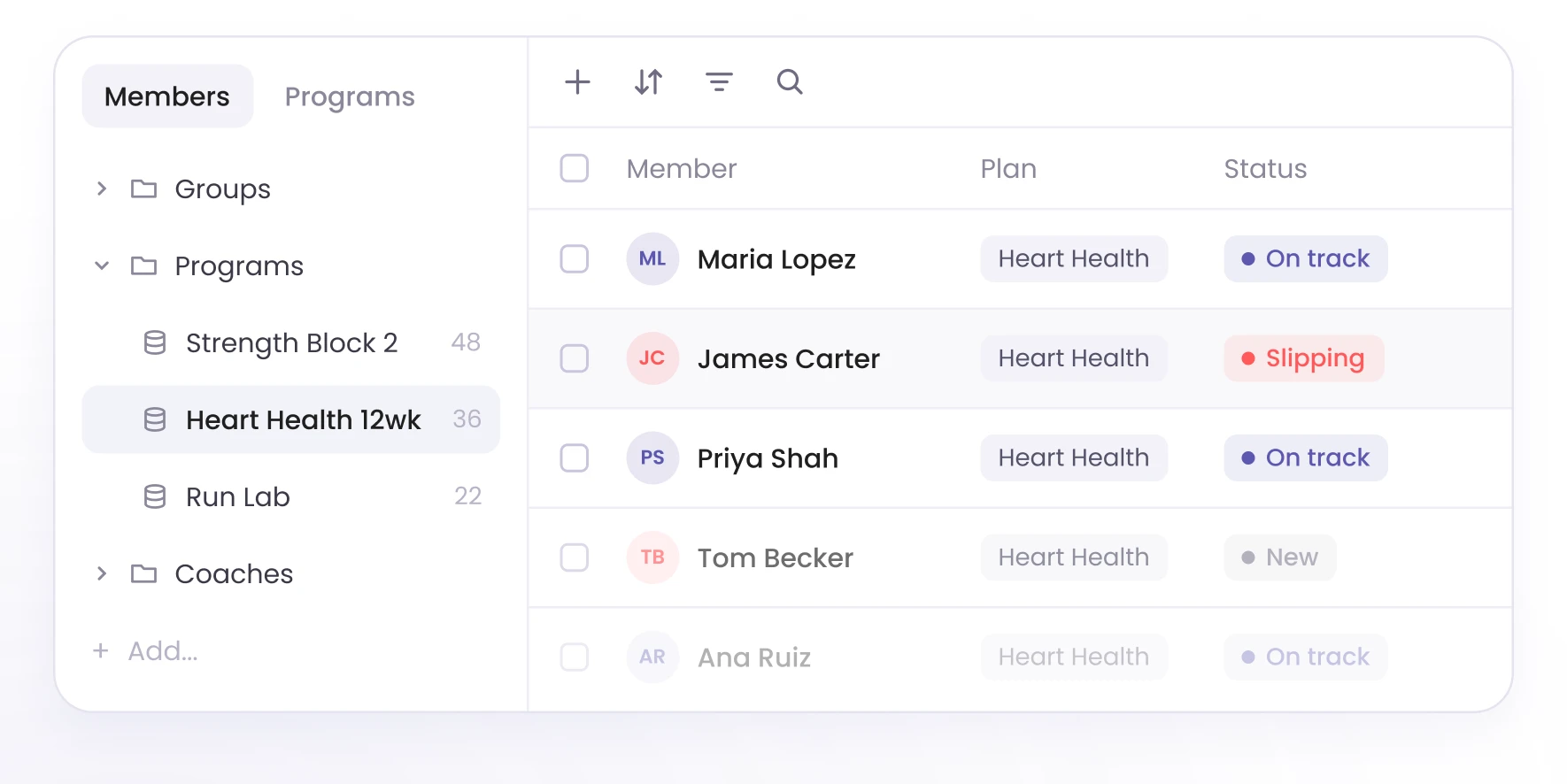
Task: Switch to the Programs tab
Action: (x=350, y=96)
